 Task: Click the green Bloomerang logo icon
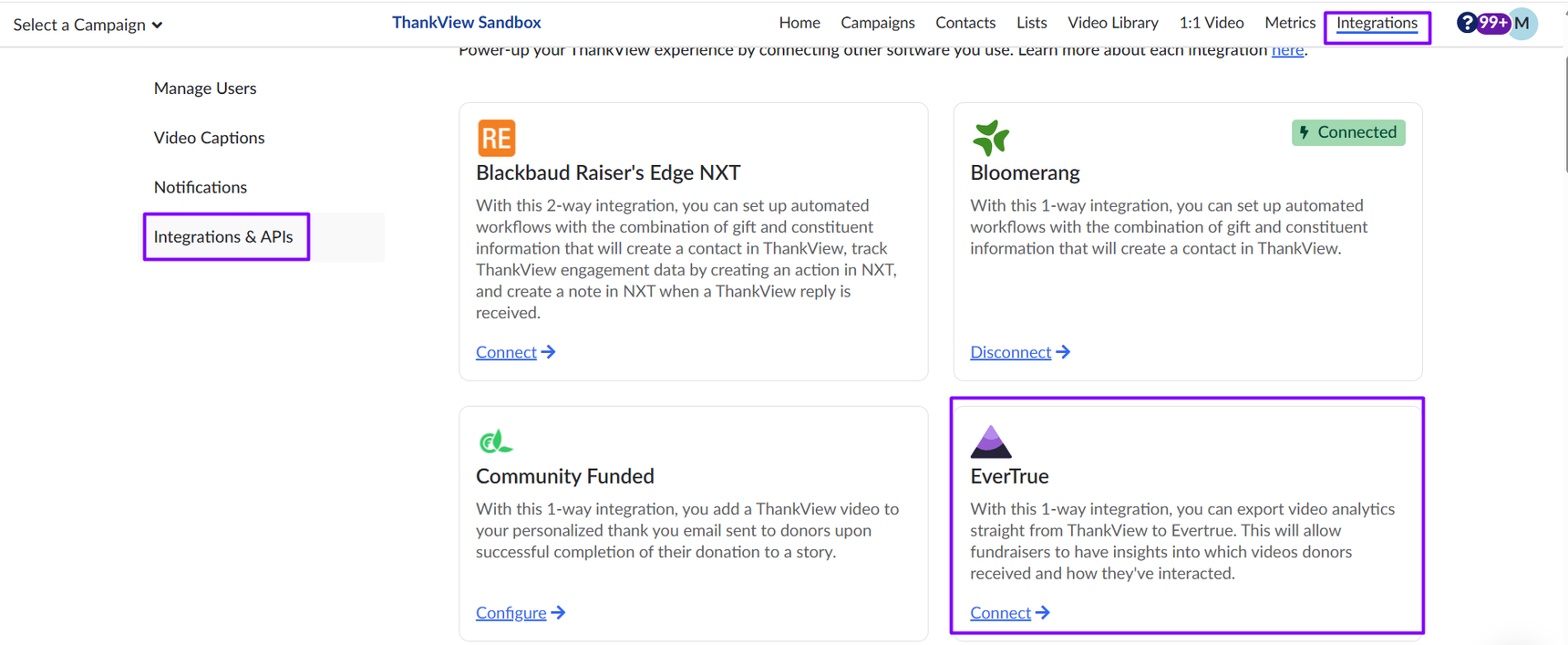pyautogui.click(x=991, y=138)
